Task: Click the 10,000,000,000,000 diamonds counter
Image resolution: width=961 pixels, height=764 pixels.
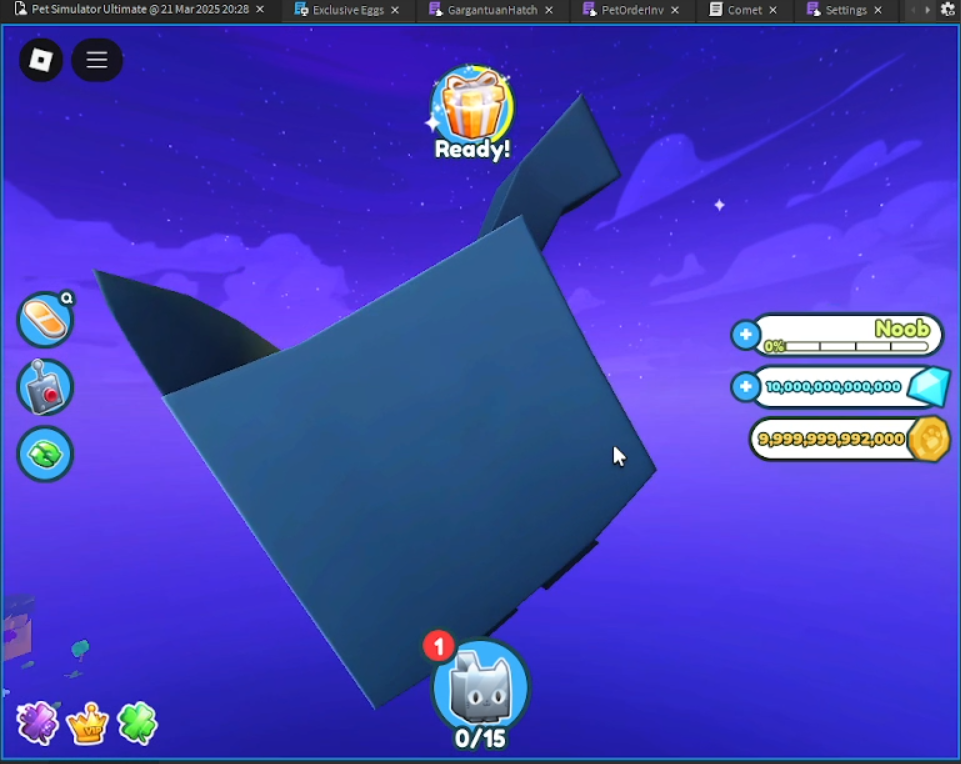Action: pyautogui.click(x=834, y=387)
